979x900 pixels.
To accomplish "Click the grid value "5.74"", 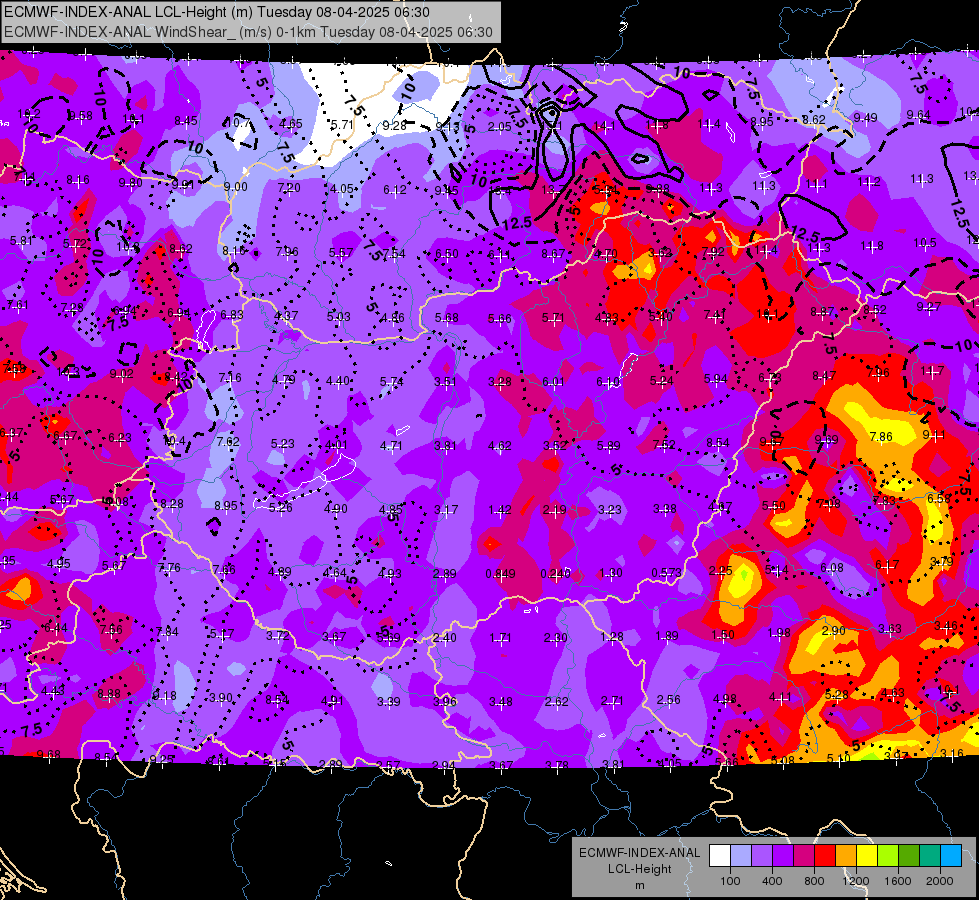I will click(x=391, y=381).
